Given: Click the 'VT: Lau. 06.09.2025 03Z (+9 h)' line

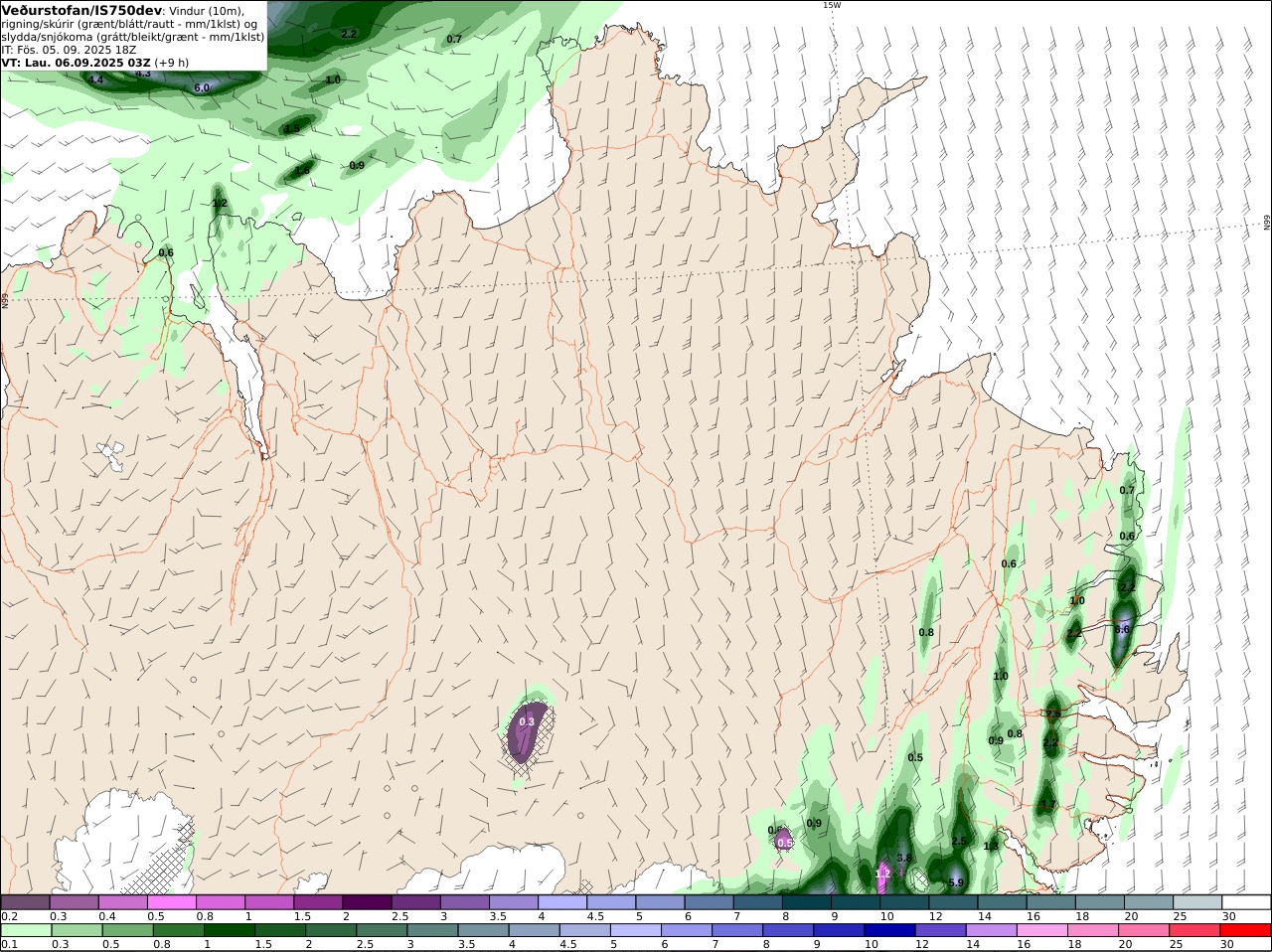Looking at the screenshot, I should point(94,63).
